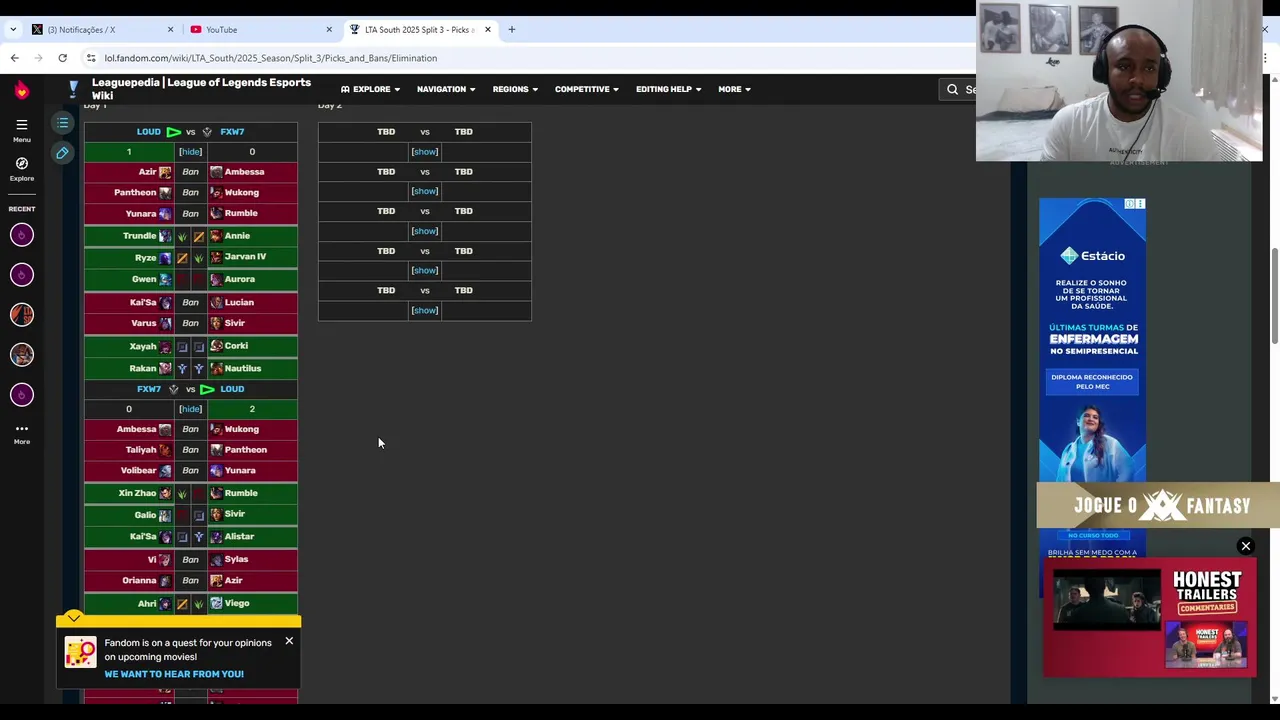Open Leaguepedia wiki title link

pos(201,89)
